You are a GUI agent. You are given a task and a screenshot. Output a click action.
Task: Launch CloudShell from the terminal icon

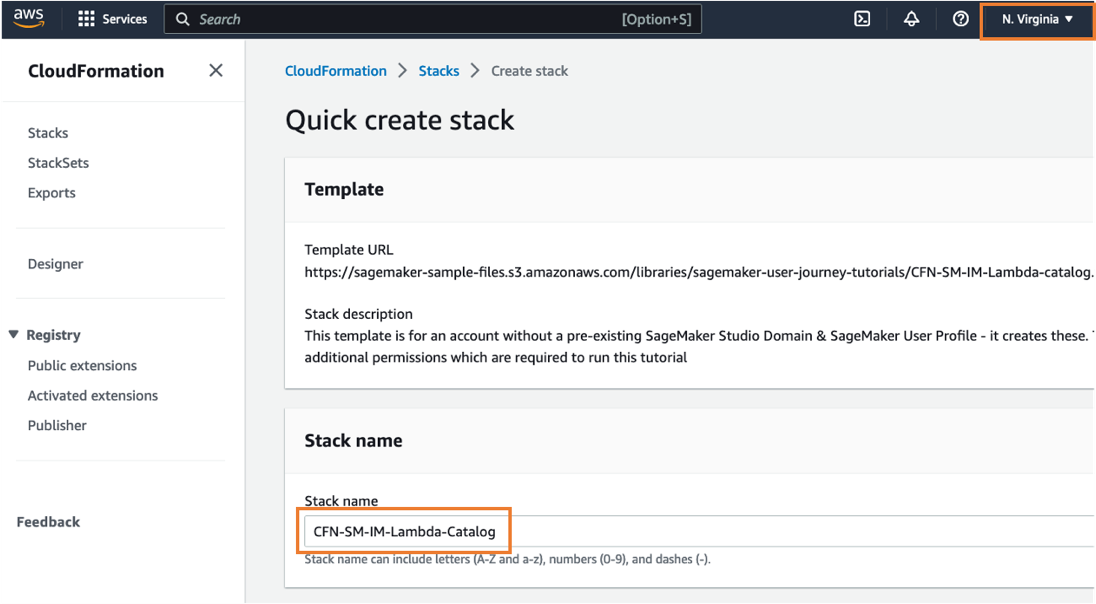862,18
